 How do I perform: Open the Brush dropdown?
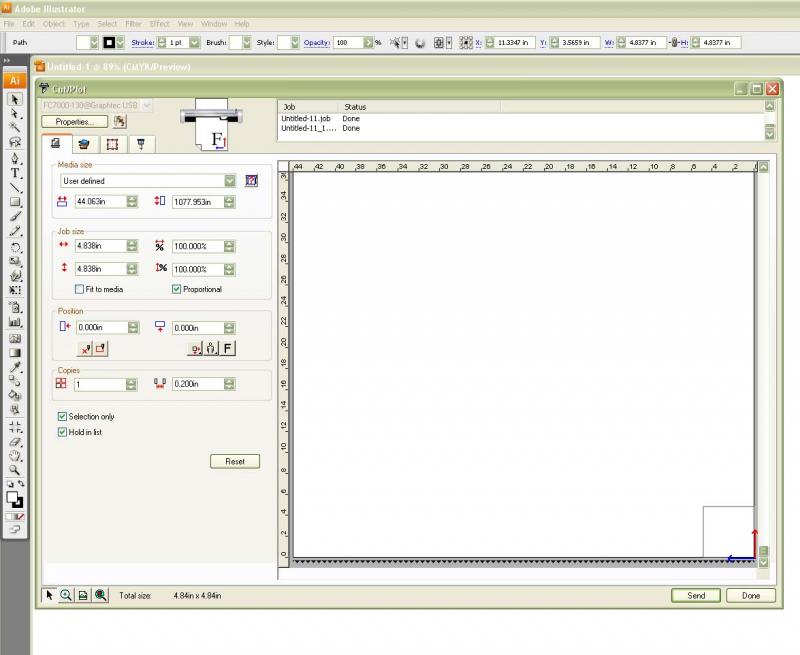point(246,43)
